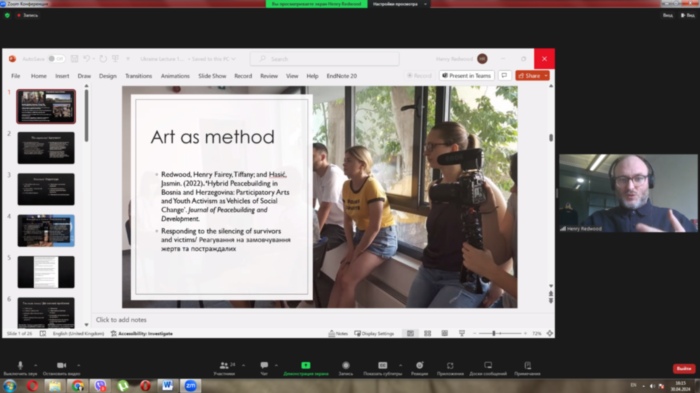
Task: Open Zoom chat icon
Action: (264, 365)
